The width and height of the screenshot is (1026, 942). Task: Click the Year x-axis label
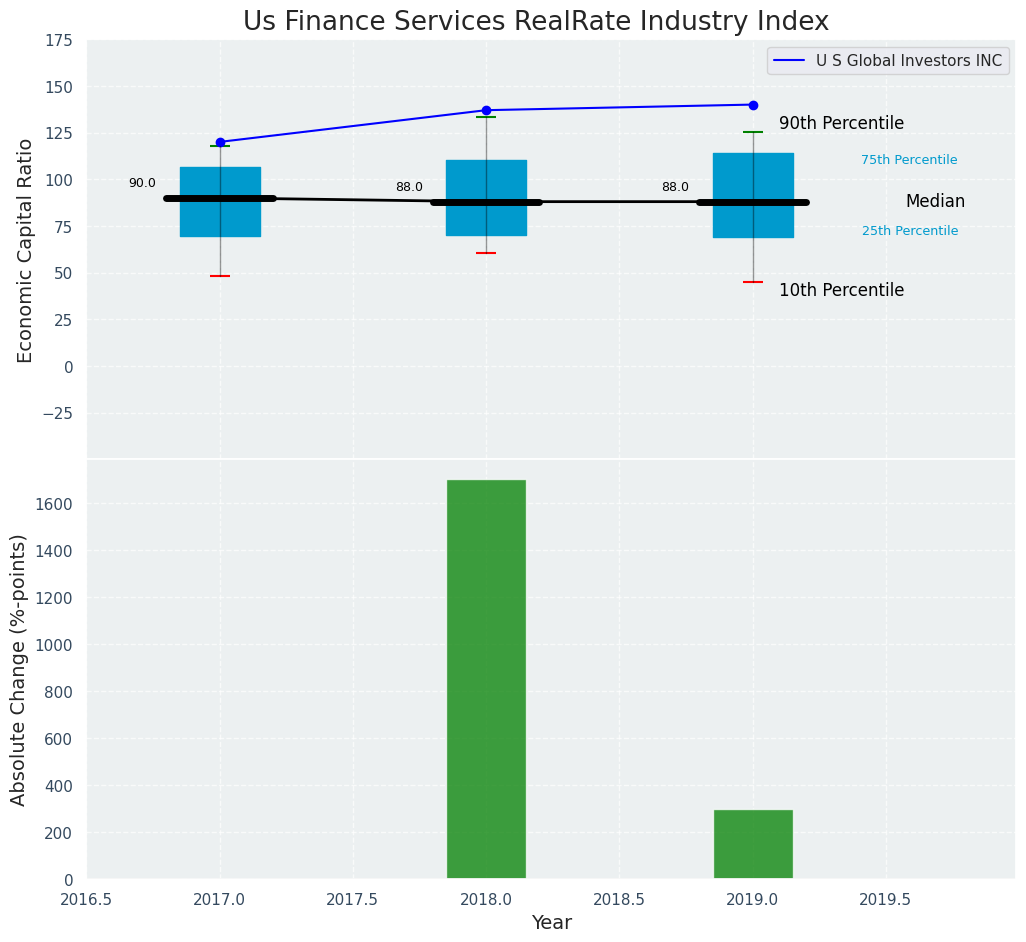pos(551,923)
